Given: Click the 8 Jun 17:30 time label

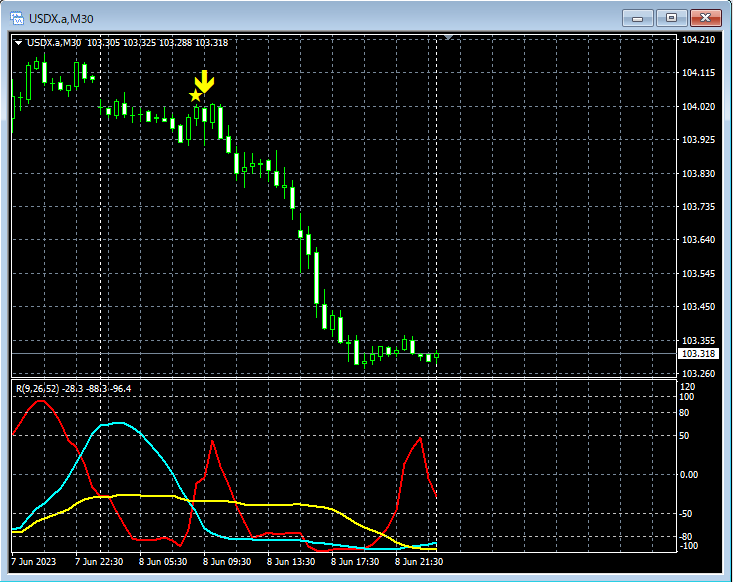Looking at the screenshot, I should pos(355,561).
